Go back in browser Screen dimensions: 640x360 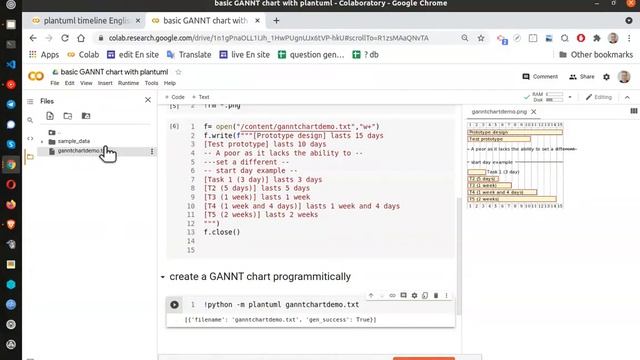[x=33, y=38]
